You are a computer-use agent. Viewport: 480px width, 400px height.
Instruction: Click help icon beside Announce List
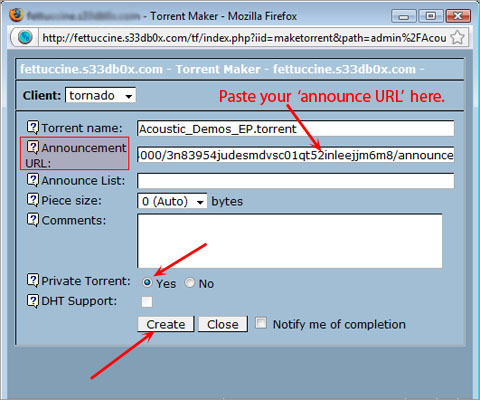pyautogui.click(x=33, y=180)
